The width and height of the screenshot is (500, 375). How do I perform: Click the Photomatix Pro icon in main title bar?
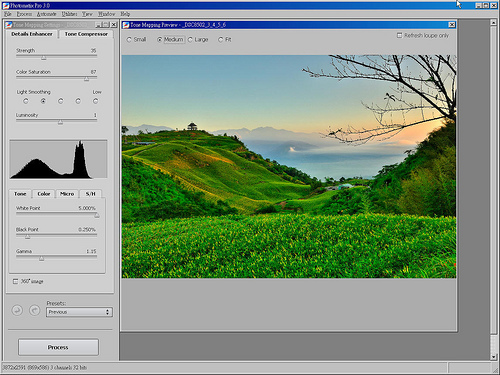tap(5, 6)
